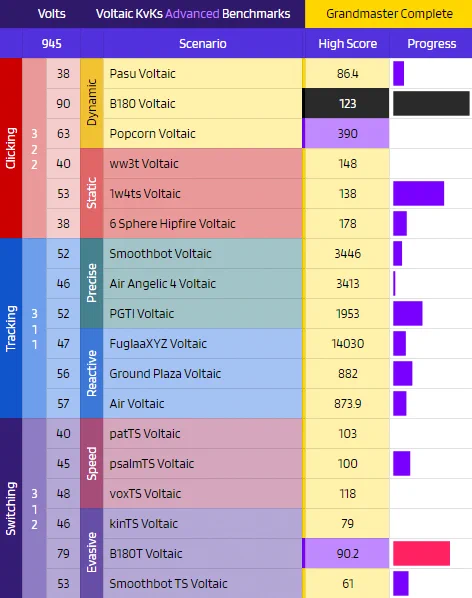Screen dimensions: 472x598
Task: Click the Grandmaster Complete rank banner
Action: tap(389, 14)
